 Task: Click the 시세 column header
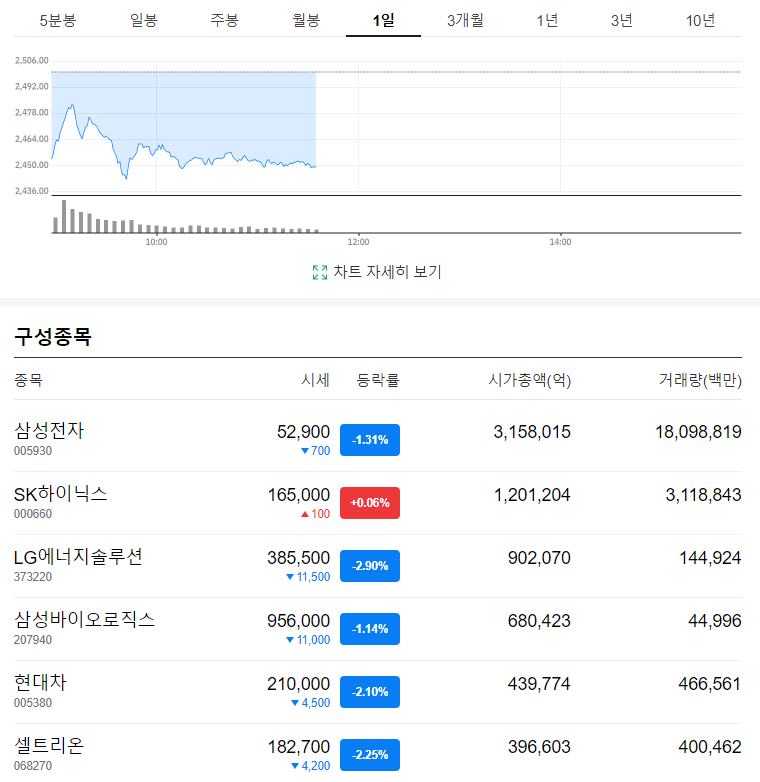[x=315, y=381]
